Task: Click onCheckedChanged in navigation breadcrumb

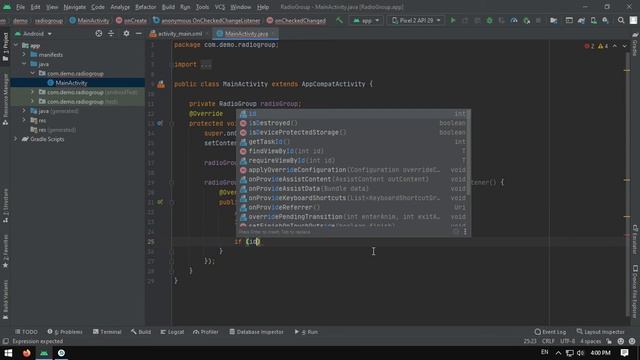Action: pyautogui.click(x=296, y=20)
